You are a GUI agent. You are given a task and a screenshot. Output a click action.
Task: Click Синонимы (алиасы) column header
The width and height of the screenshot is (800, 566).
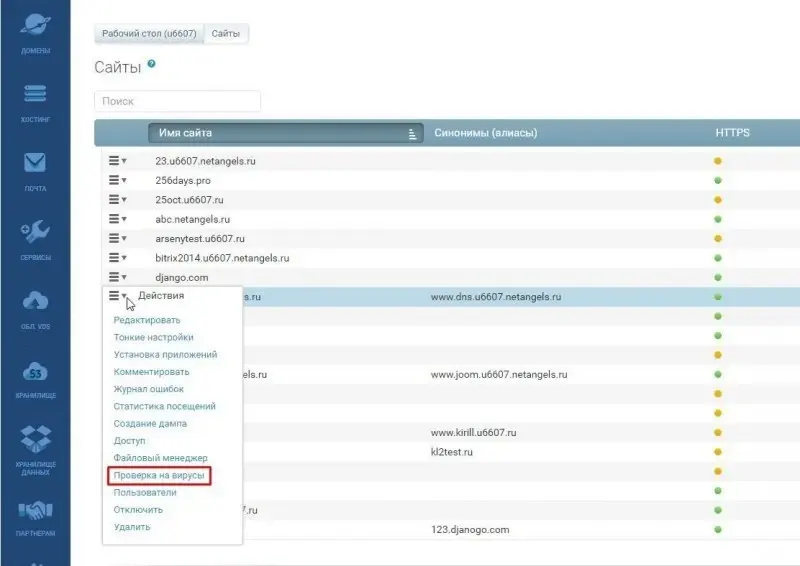click(x=486, y=133)
